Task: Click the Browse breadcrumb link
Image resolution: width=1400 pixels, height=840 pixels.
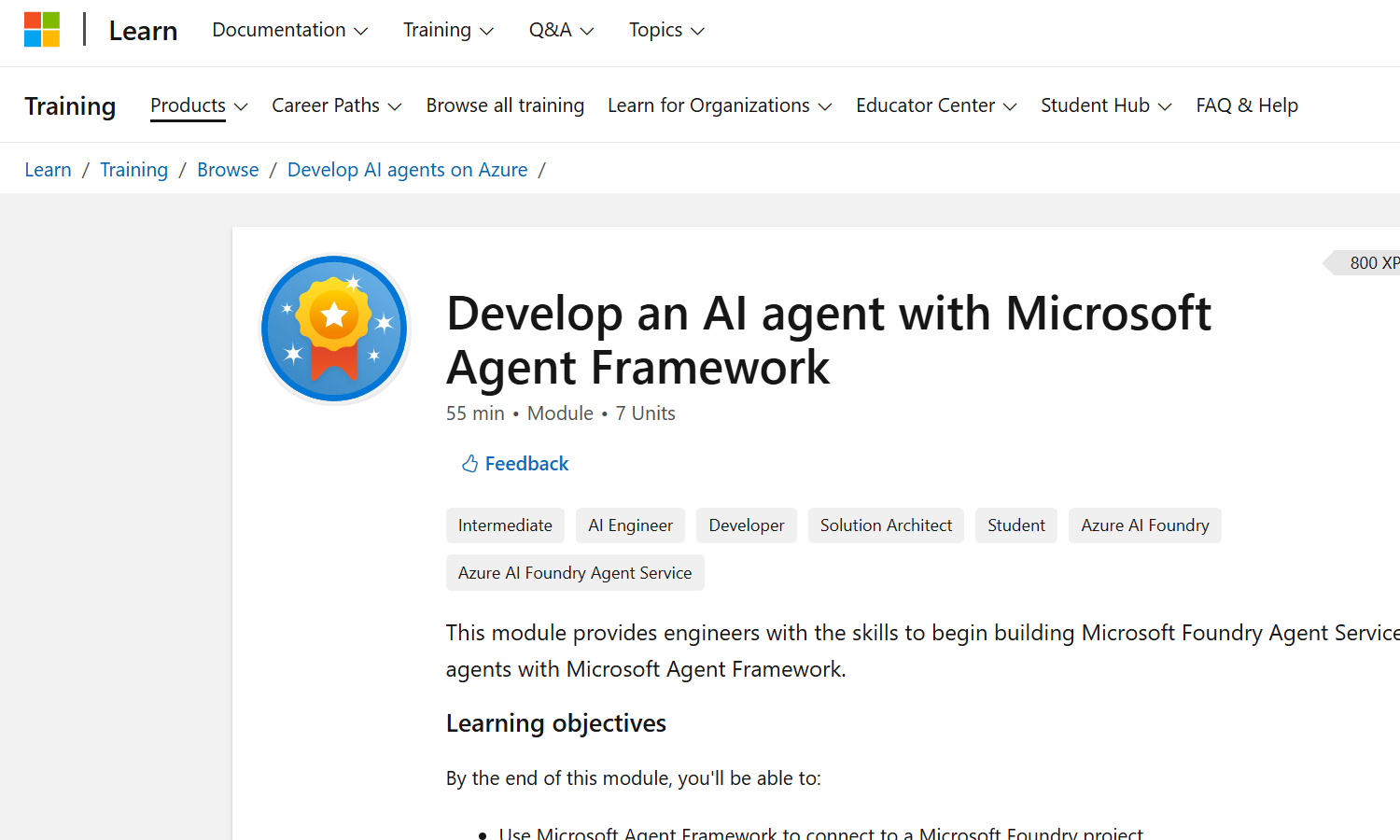Action: pyautogui.click(x=228, y=170)
